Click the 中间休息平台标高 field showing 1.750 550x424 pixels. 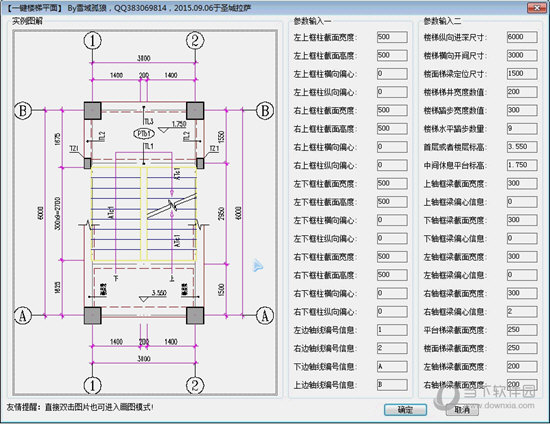[522, 165]
